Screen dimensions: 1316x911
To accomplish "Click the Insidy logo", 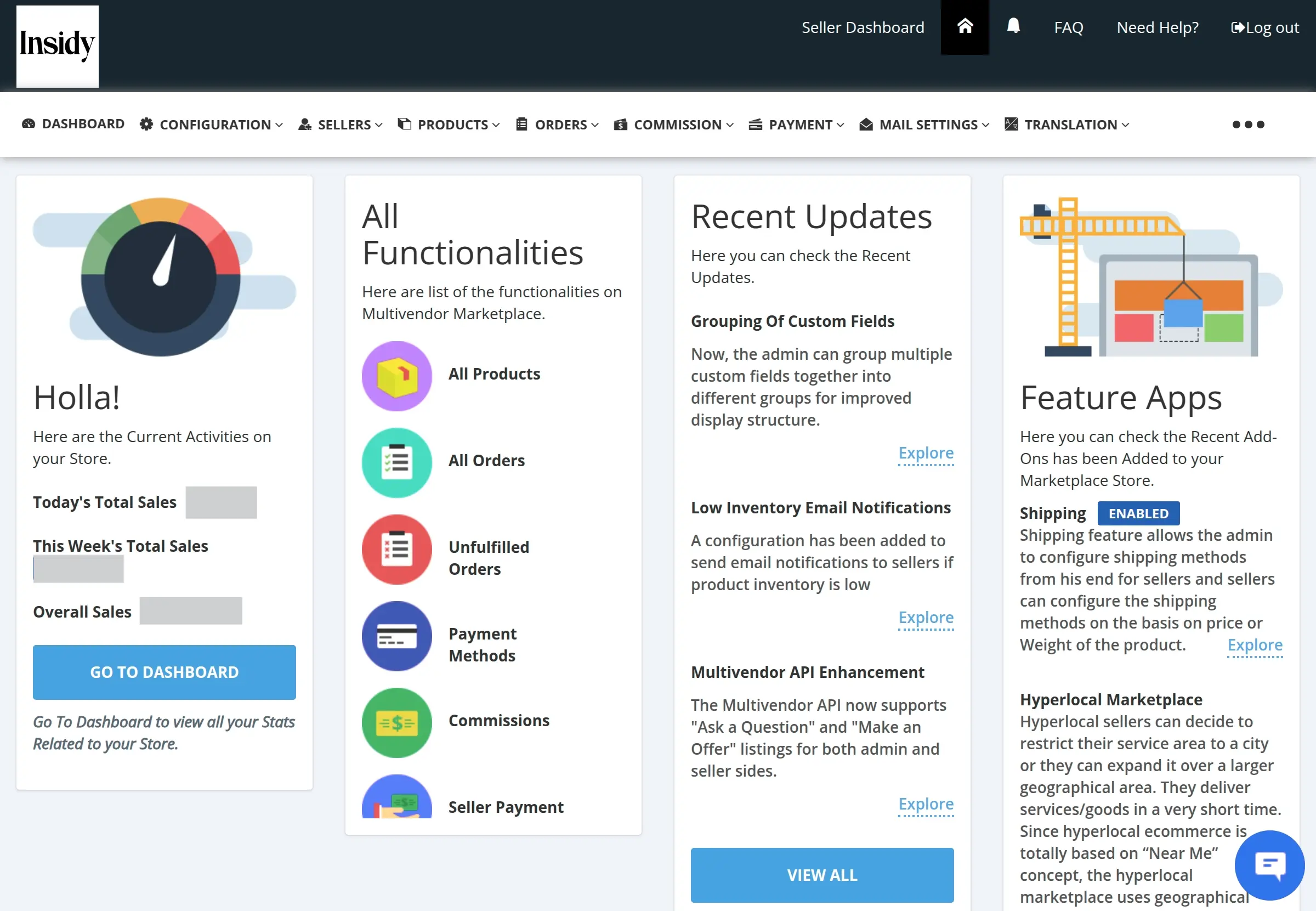I will tap(57, 46).
